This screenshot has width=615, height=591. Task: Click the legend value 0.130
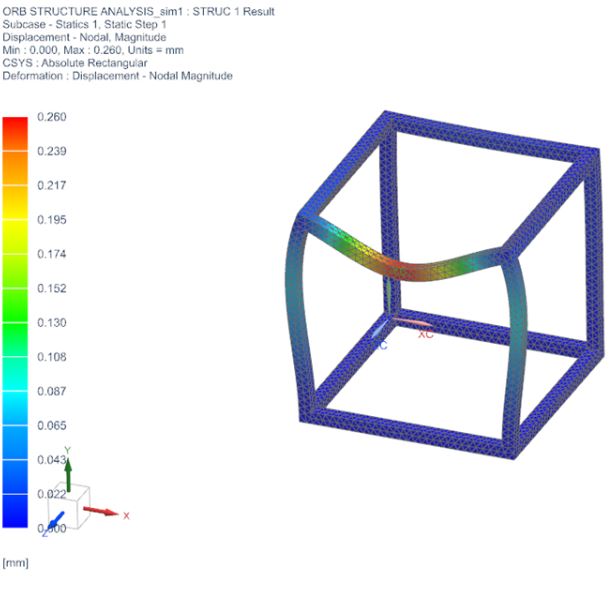[52, 322]
